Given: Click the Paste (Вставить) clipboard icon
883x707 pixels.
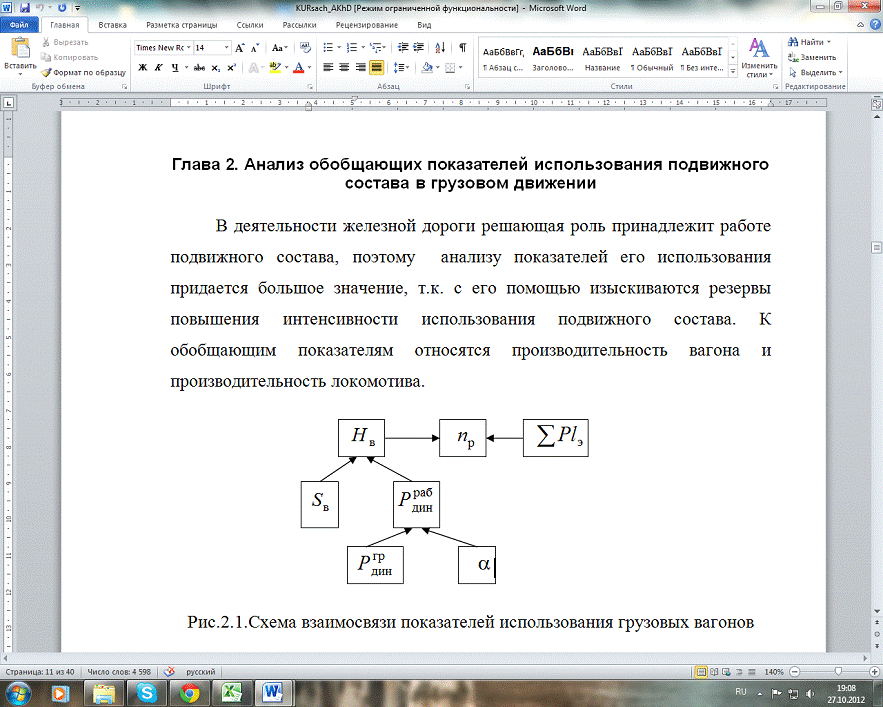Looking at the screenshot, I should point(20,48).
